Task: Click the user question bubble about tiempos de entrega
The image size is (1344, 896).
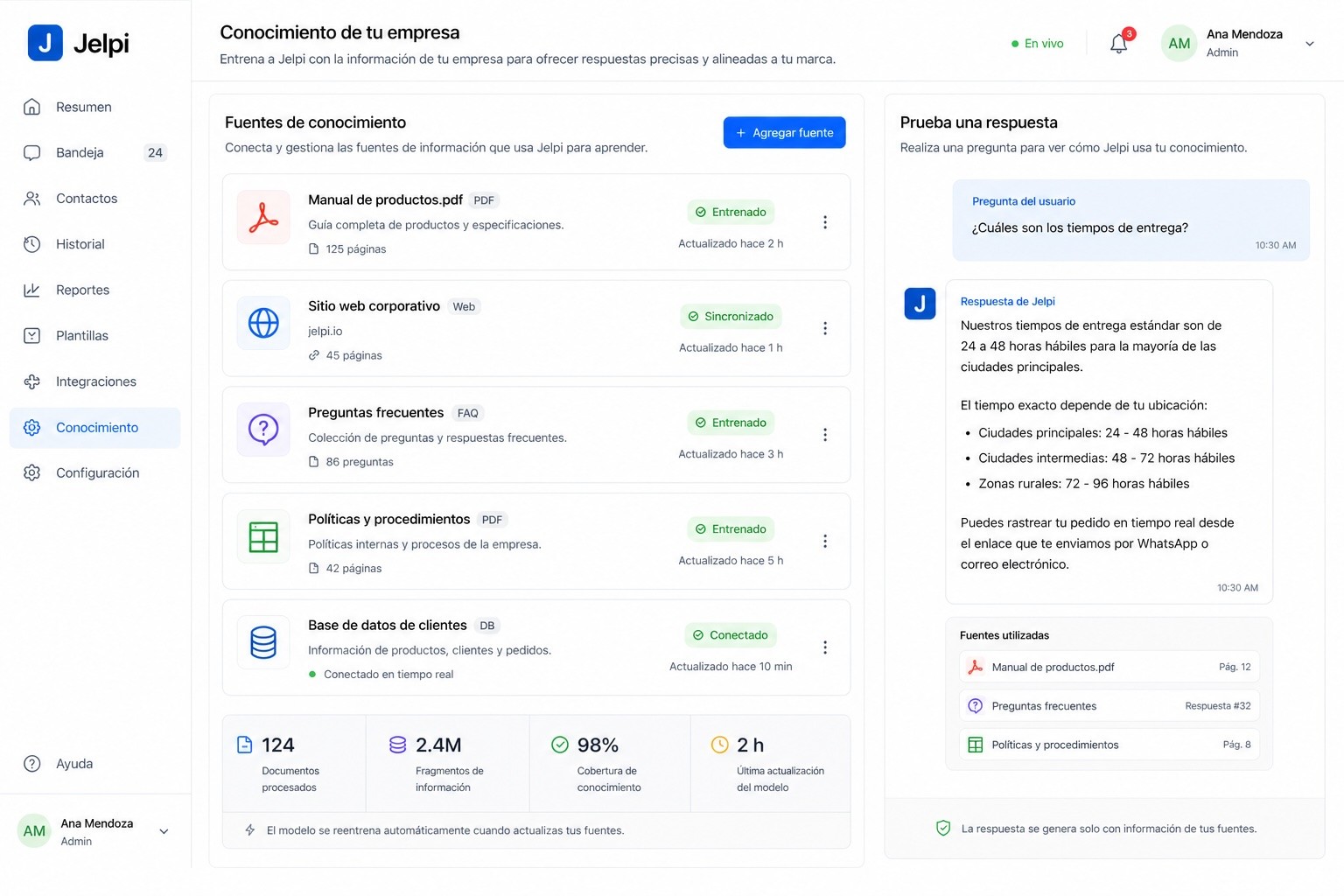Action: click(x=1131, y=220)
